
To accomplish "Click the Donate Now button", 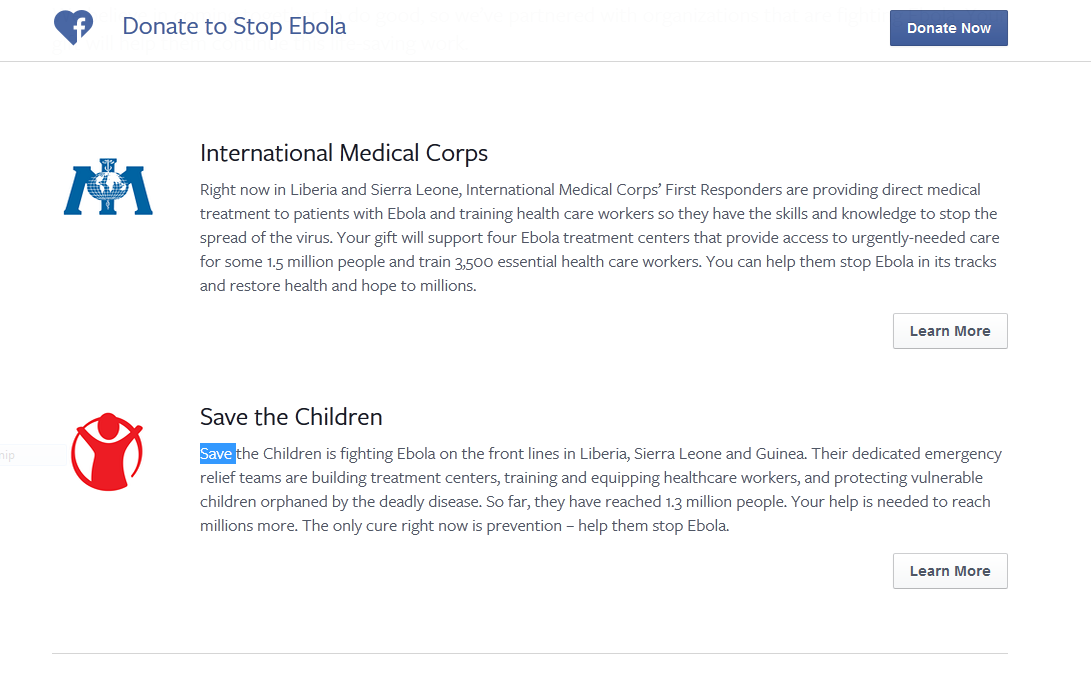I will pos(948,28).
